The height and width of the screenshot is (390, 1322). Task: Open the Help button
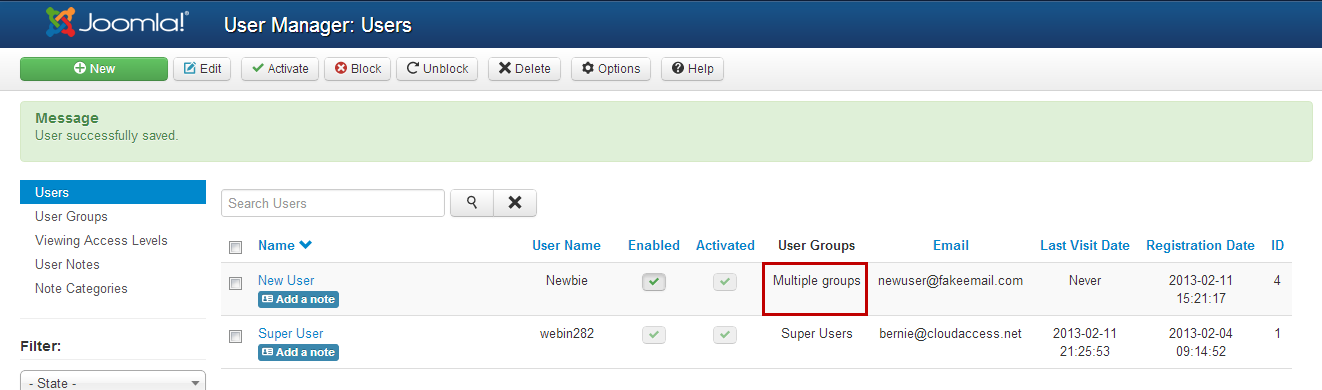692,69
